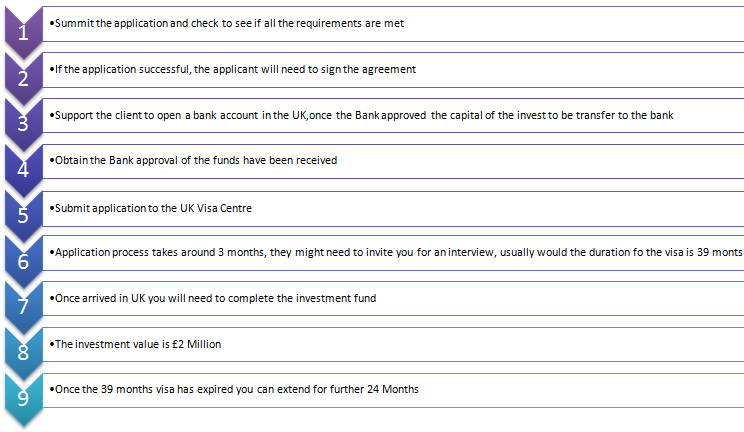Click the step 6 chevron arrow
The image size is (744, 432).
click(23, 262)
